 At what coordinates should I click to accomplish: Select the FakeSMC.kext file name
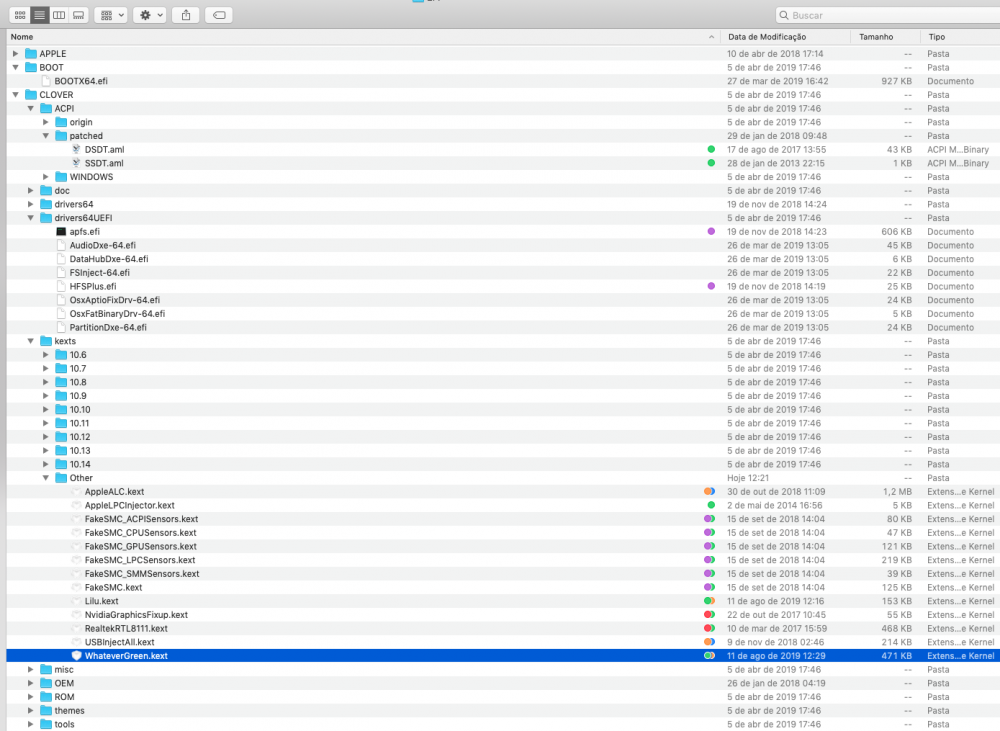coord(114,587)
